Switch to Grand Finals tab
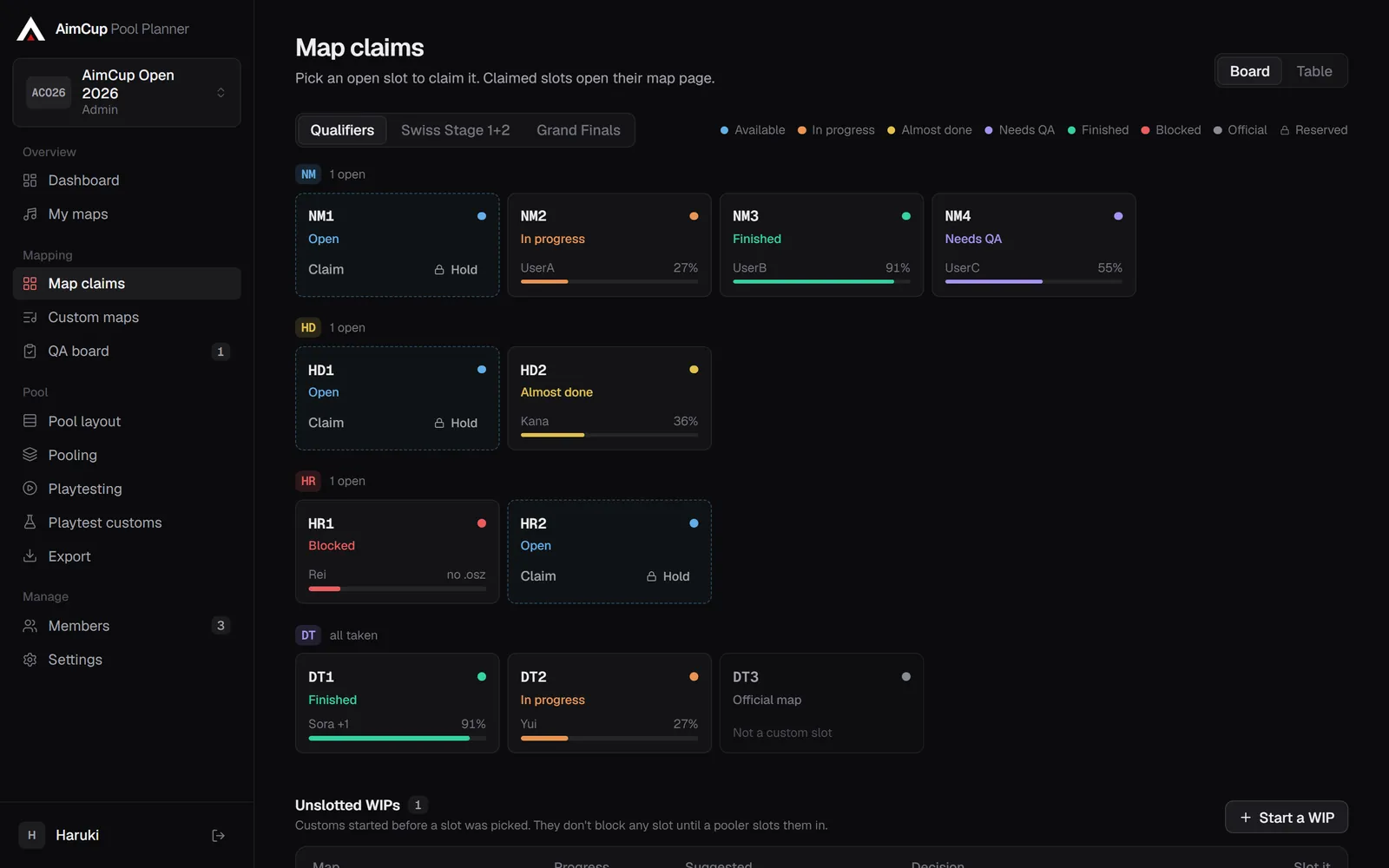The height and width of the screenshot is (868, 1389). point(578,130)
